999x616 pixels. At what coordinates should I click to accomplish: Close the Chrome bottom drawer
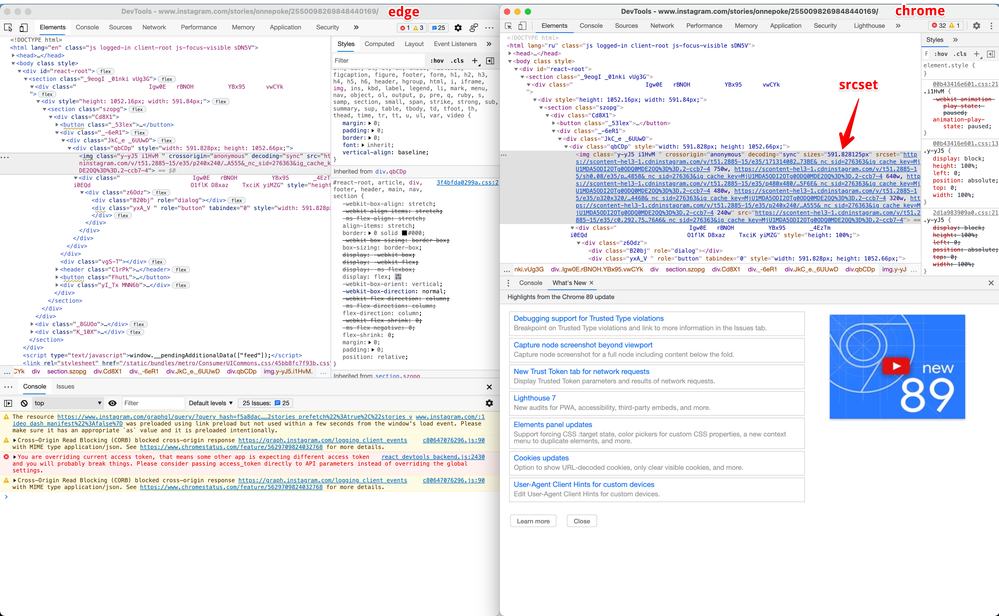tap(991, 283)
